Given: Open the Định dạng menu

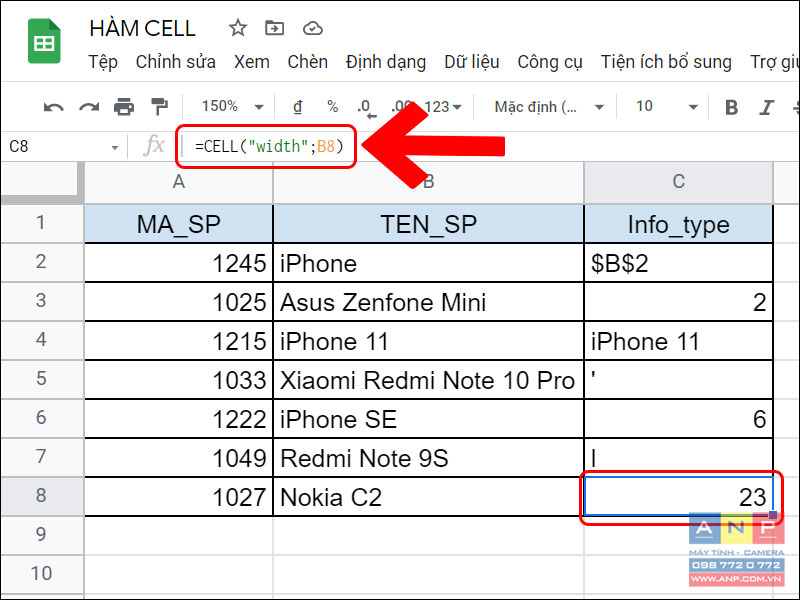Looking at the screenshot, I should [385, 62].
